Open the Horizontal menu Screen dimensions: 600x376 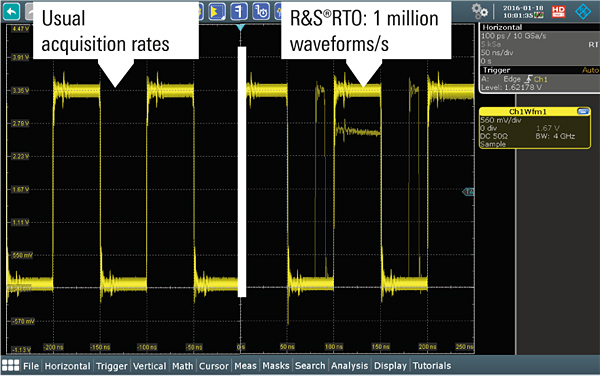(67, 366)
